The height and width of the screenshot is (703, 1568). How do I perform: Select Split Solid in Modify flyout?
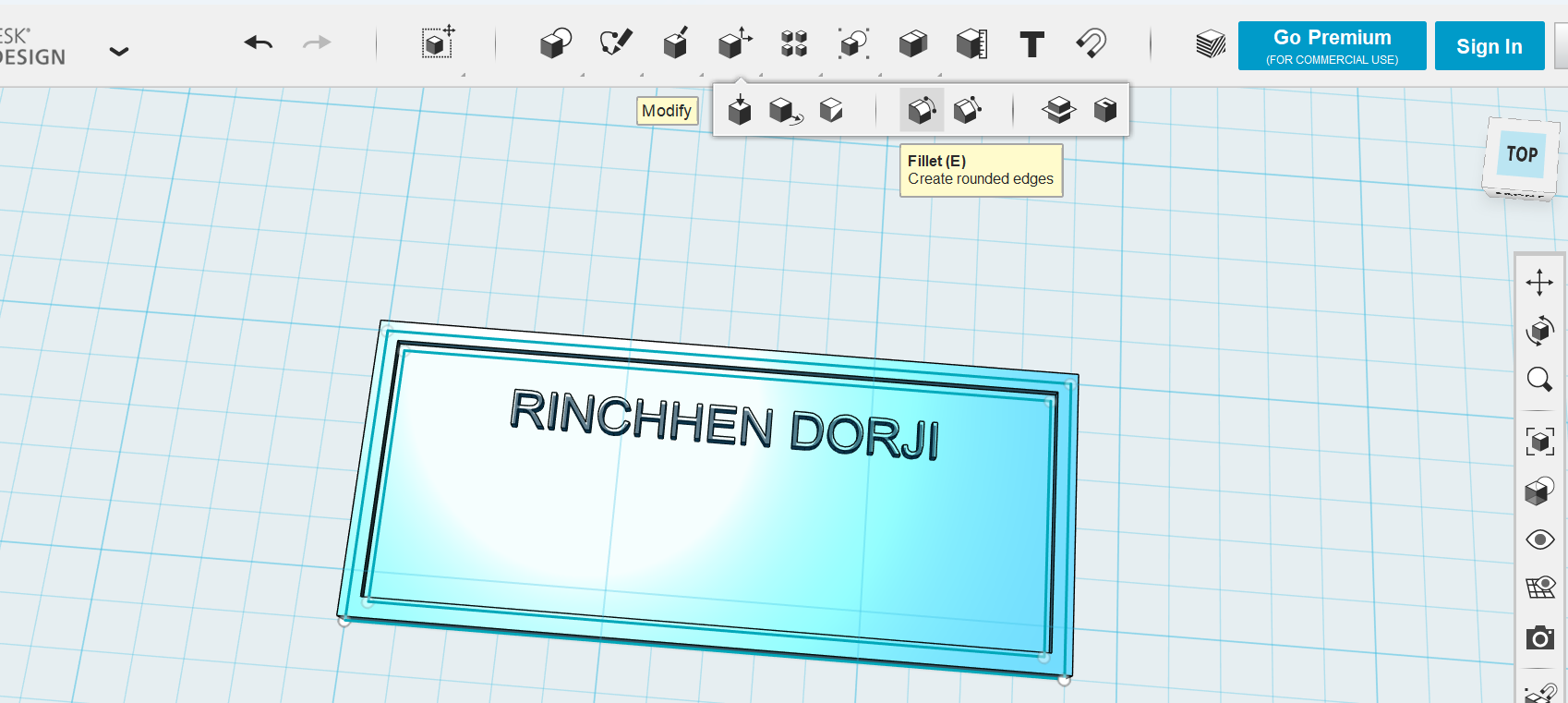pyautogui.click(x=1059, y=110)
